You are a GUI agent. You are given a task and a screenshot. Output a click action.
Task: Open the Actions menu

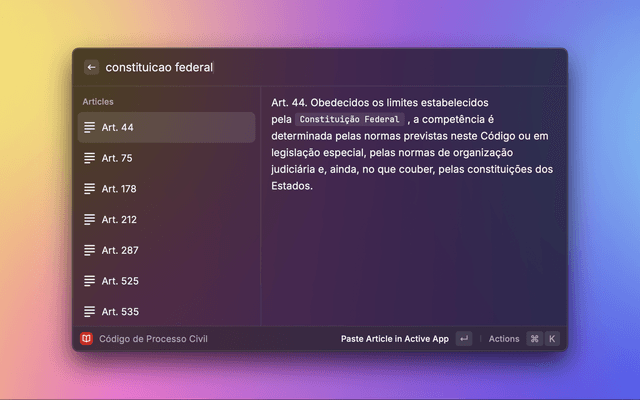pyautogui.click(x=504, y=339)
